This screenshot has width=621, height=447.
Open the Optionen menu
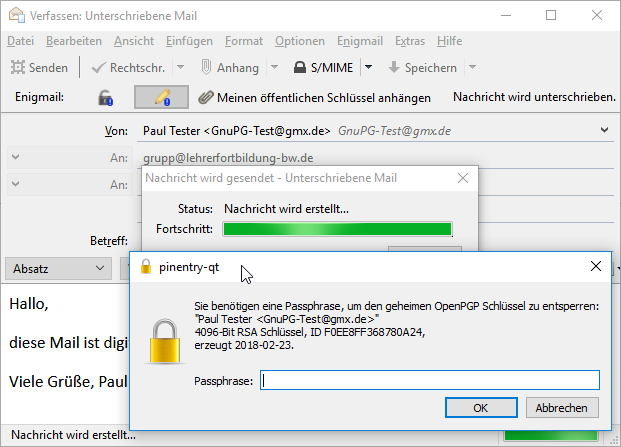[x=300, y=41]
